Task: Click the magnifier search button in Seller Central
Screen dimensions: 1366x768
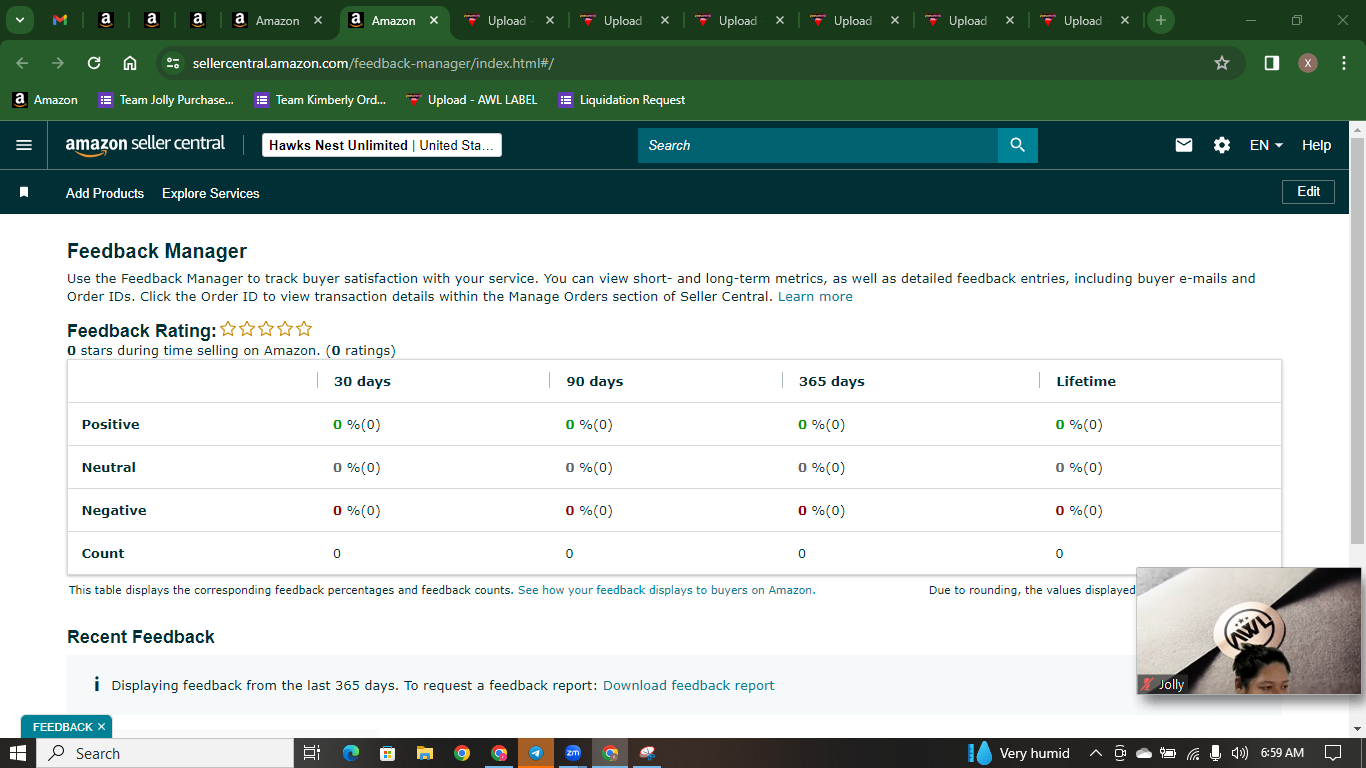Action: [1018, 145]
